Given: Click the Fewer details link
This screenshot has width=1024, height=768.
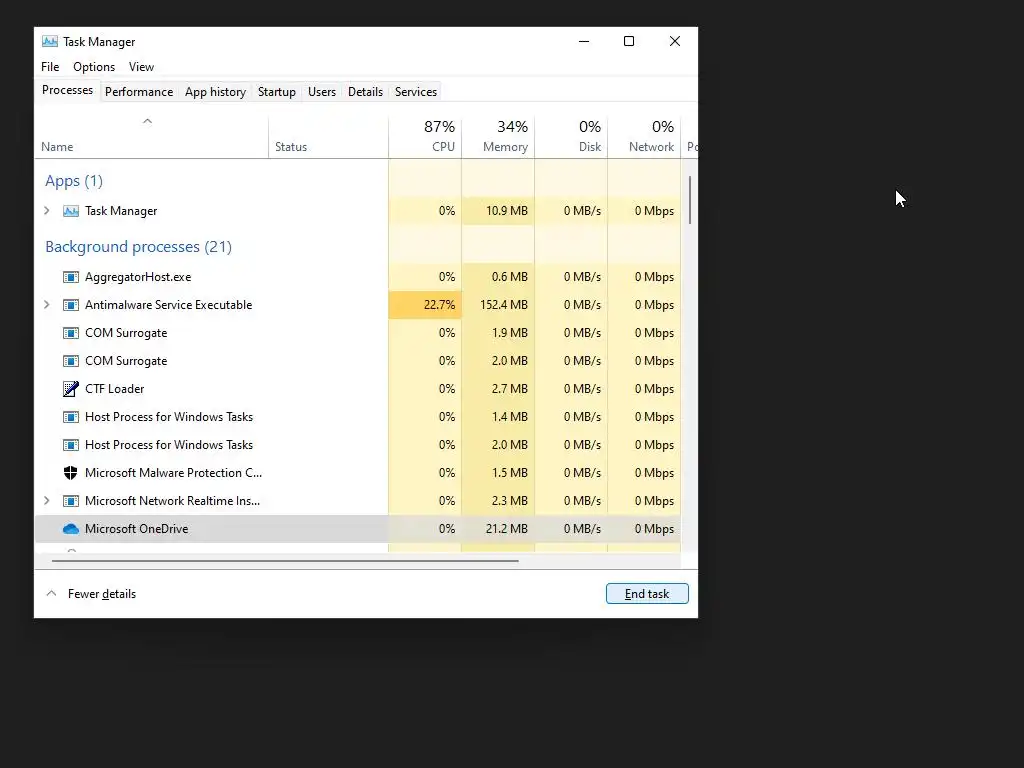Looking at the screenshot, I should click(102, 594).
